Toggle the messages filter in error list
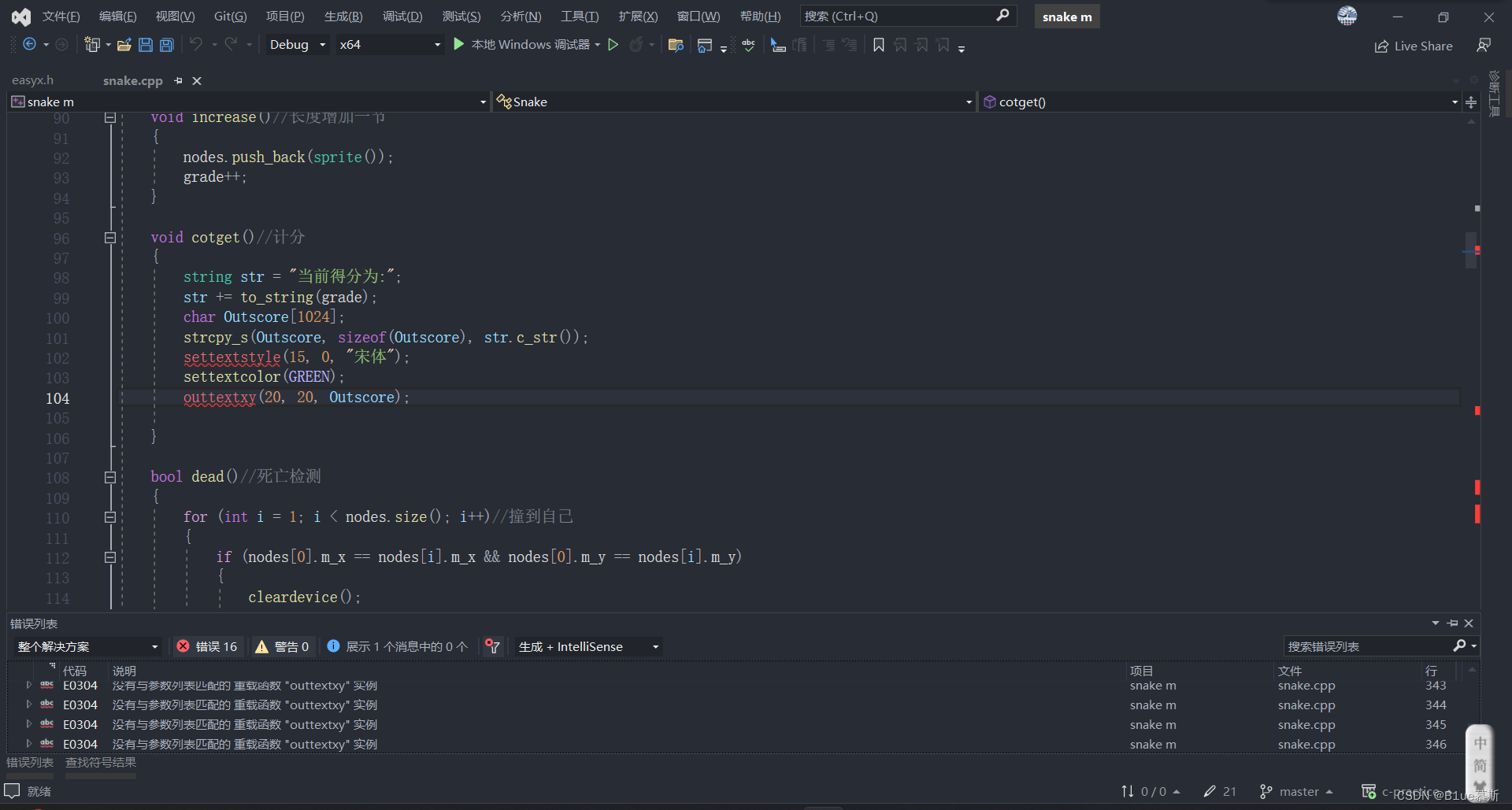1512x810 pixels. 396,646
